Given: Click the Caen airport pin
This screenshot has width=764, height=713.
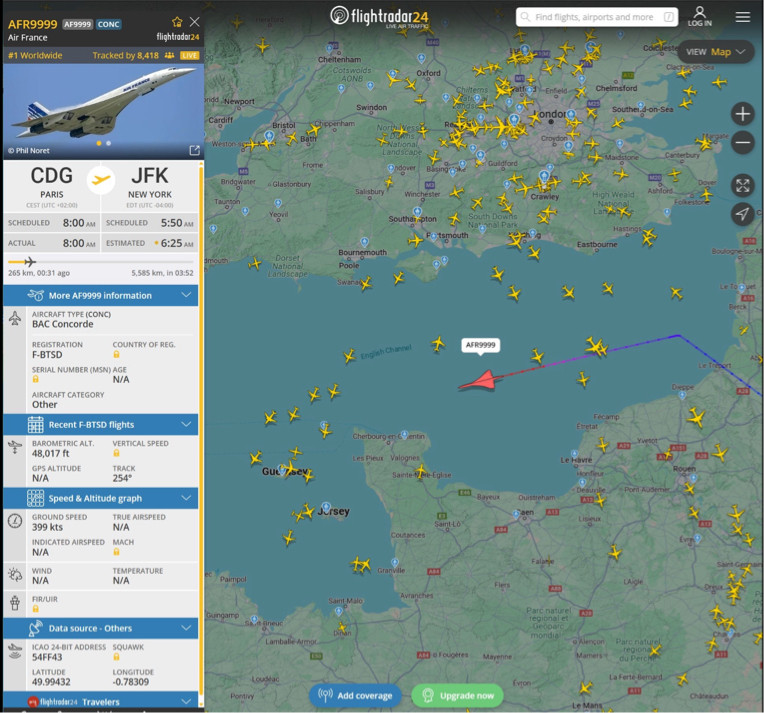Looking at the screenshot, I should pos(516,514).
